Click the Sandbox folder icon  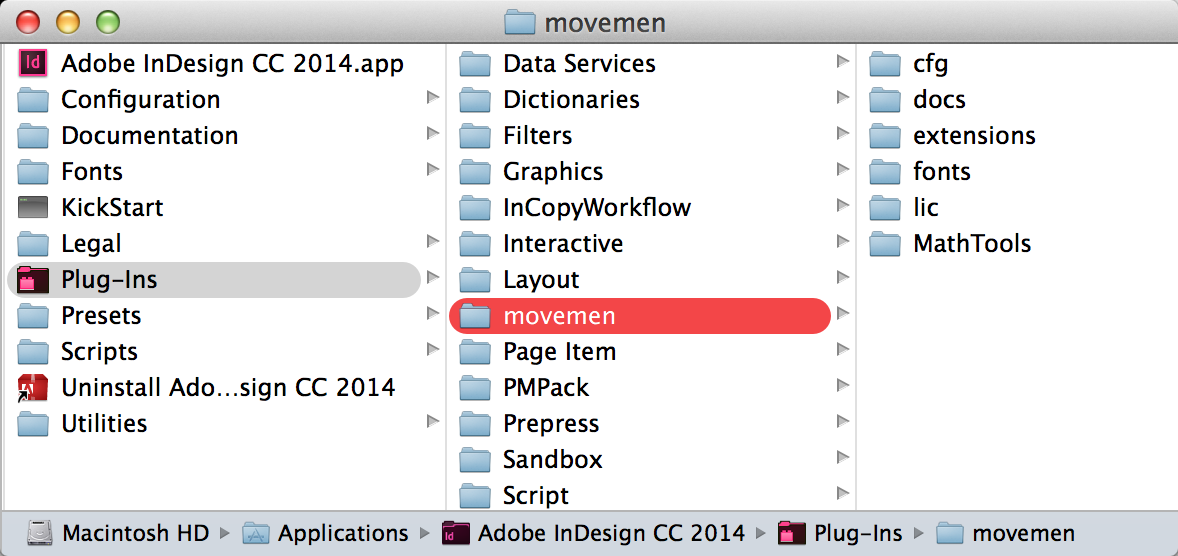point(475,460)
